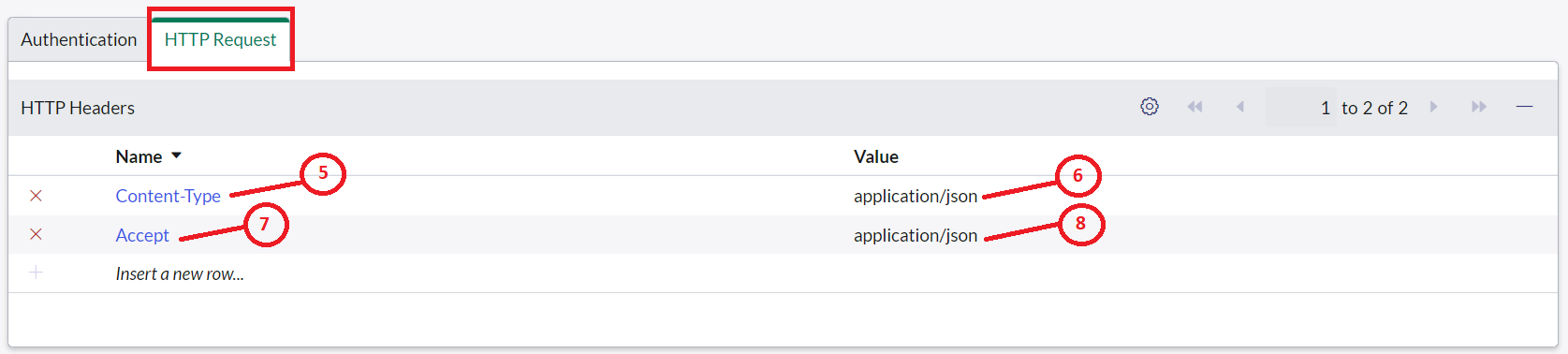Select the Content-Type application/json value cell

click(916, 196)
